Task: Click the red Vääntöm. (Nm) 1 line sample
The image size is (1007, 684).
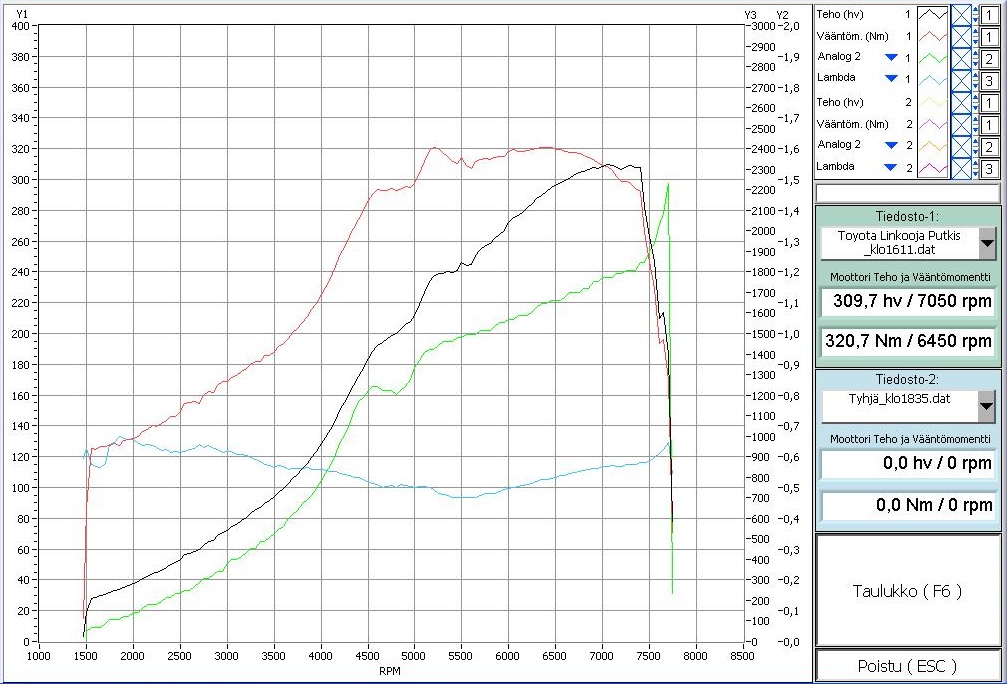Action: 933,37
